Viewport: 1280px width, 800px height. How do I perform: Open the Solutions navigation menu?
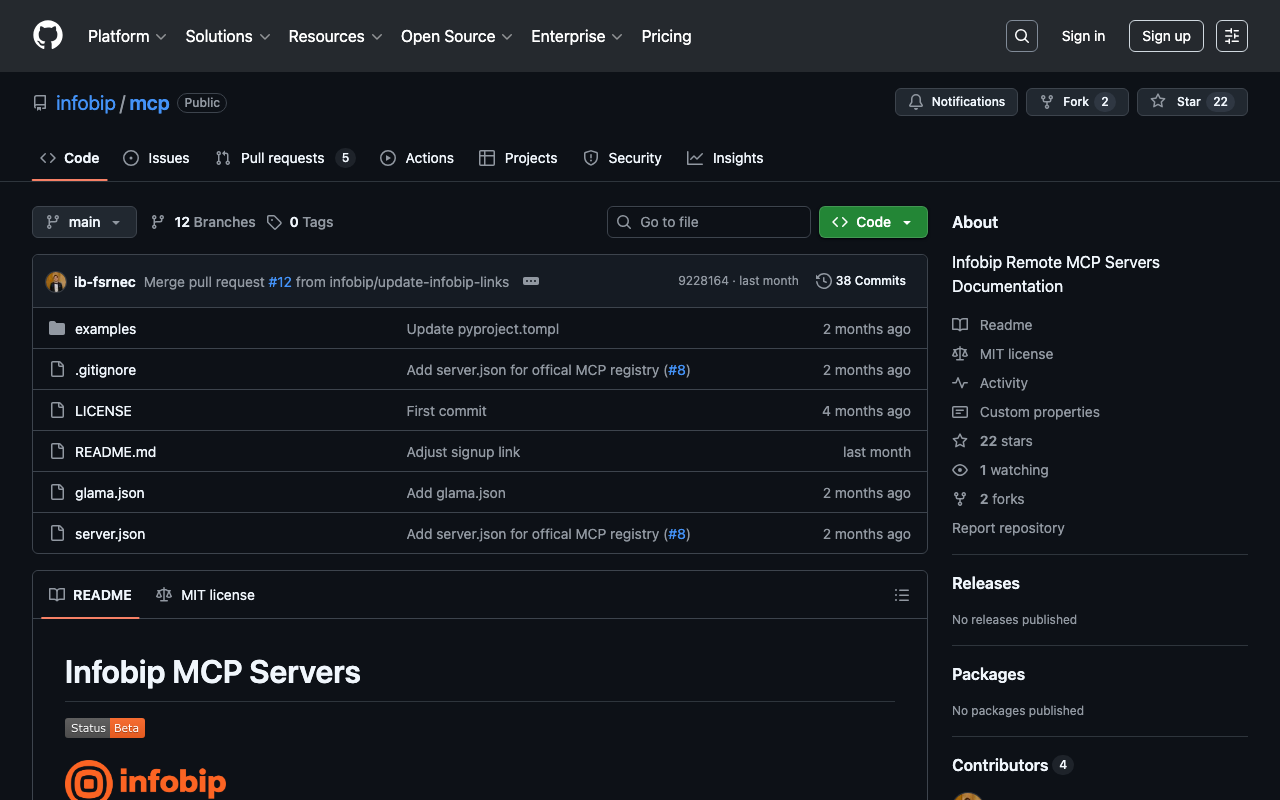pos(227,36)
